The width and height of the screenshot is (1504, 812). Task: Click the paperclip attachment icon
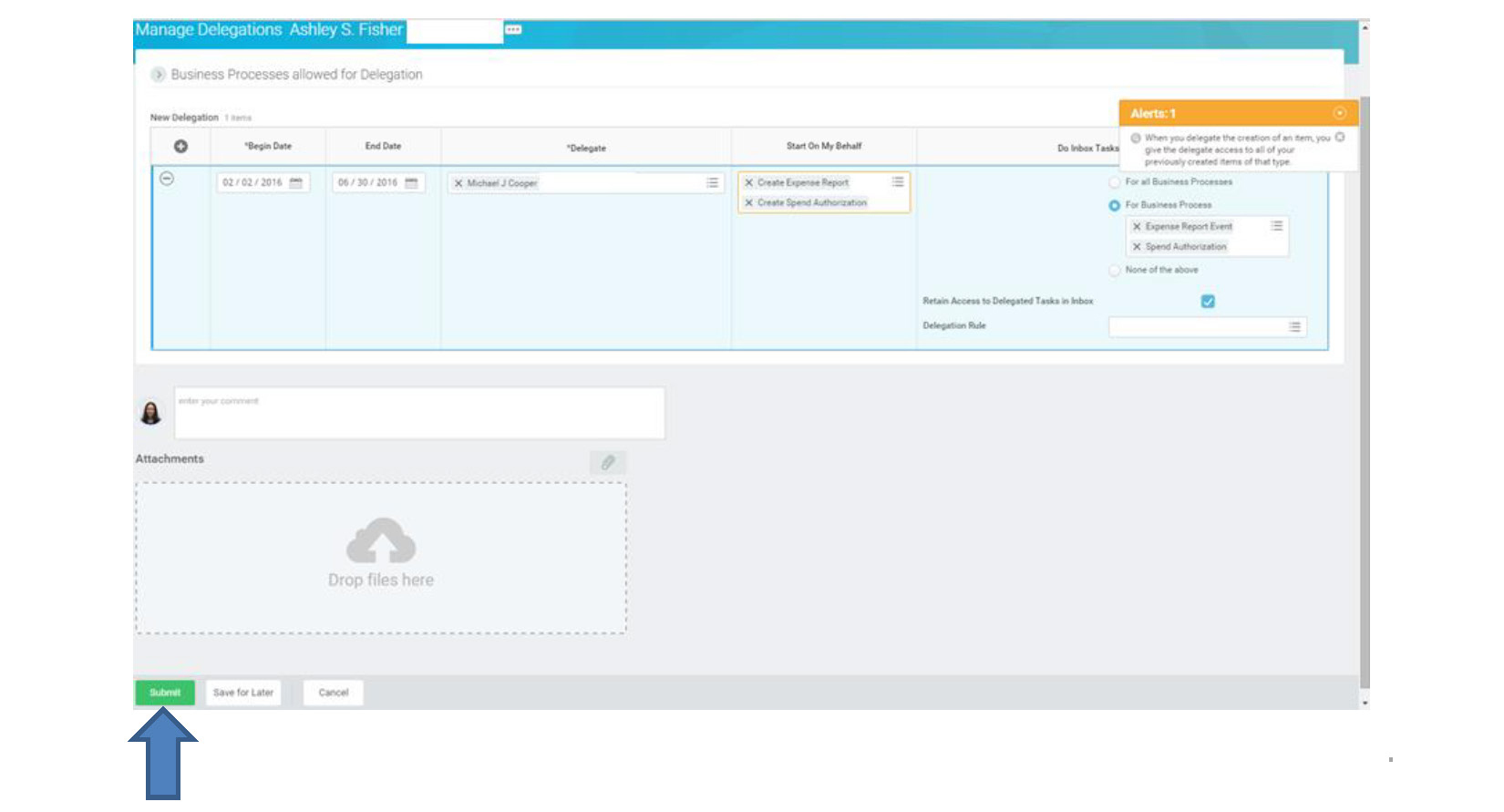608,462
